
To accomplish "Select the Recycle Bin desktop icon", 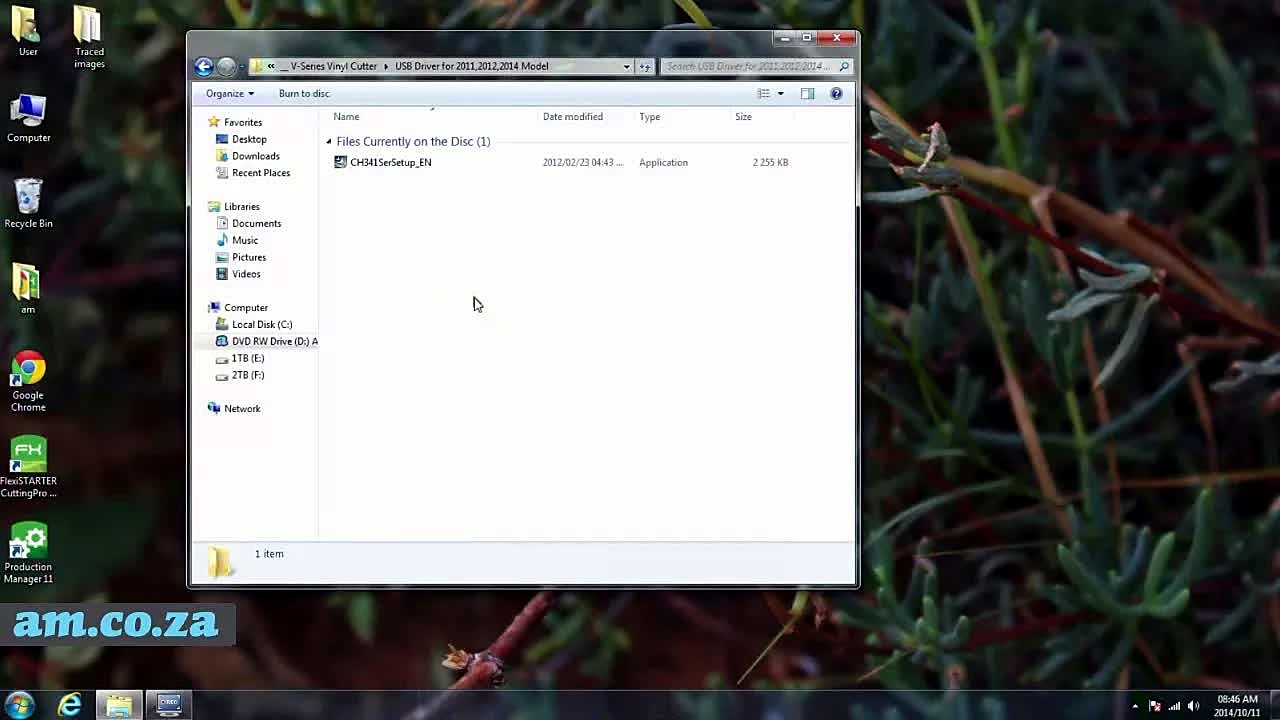I will pos(28,203).
